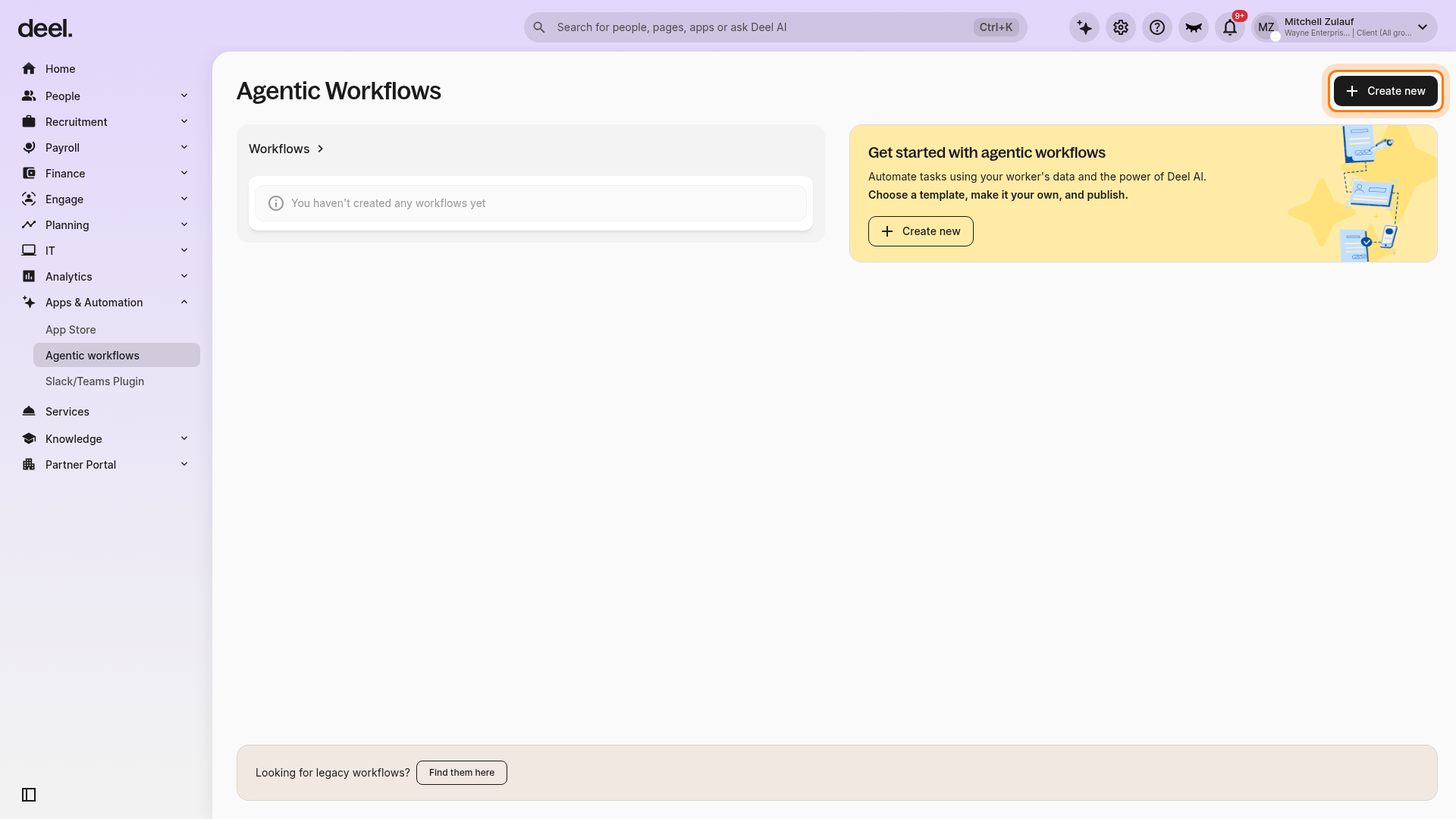Expand the IT menu chevron
Viewport: 1456px width, 819px height.
[x=184, y=250]
